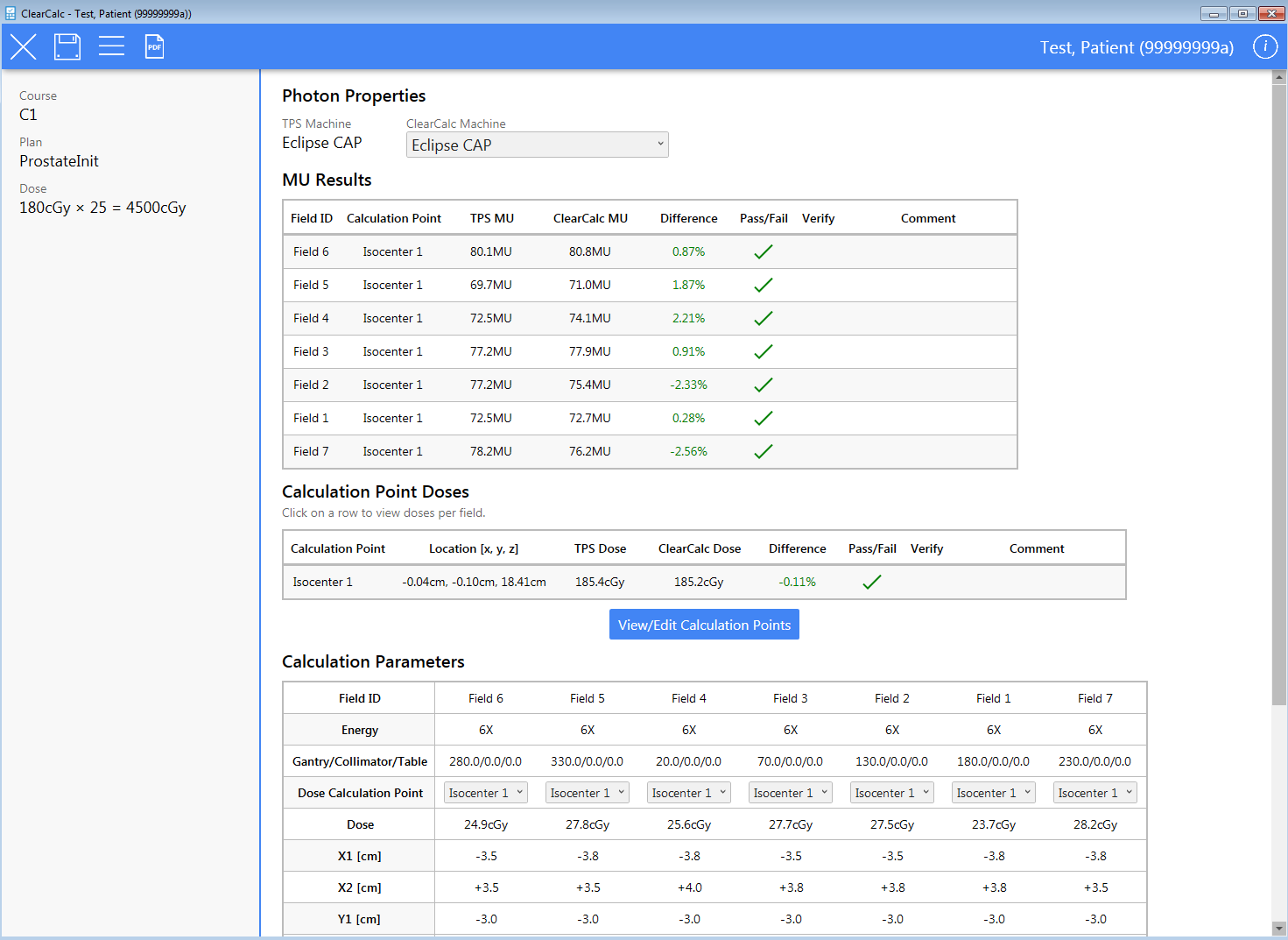Close the calculation with the X icon
1288x940 pixels.
[24, 46]
